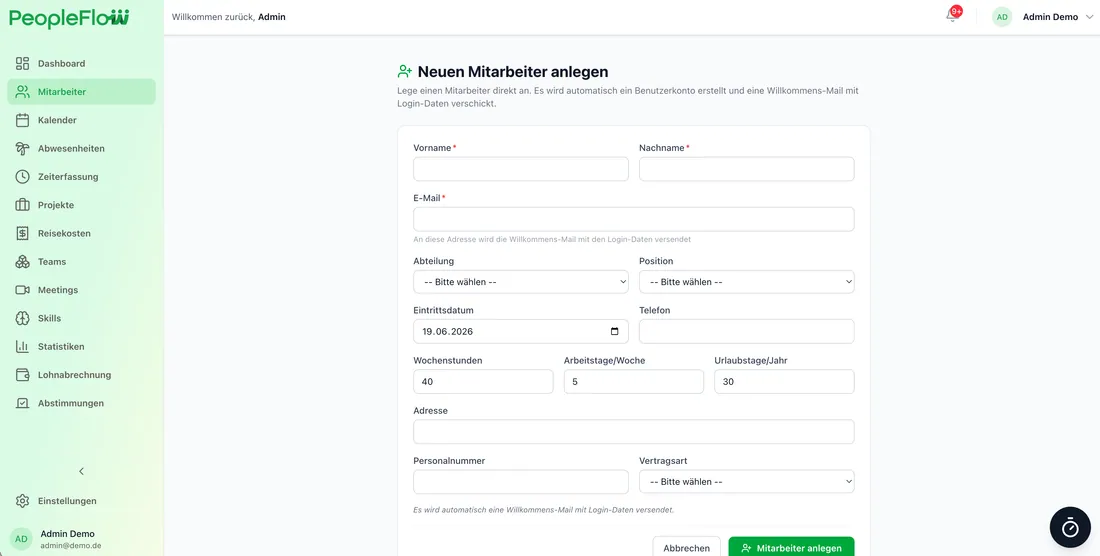Screen dimensions: 1100x556
Task: Open the Dashboard menu item
Action: click(81, 63)
